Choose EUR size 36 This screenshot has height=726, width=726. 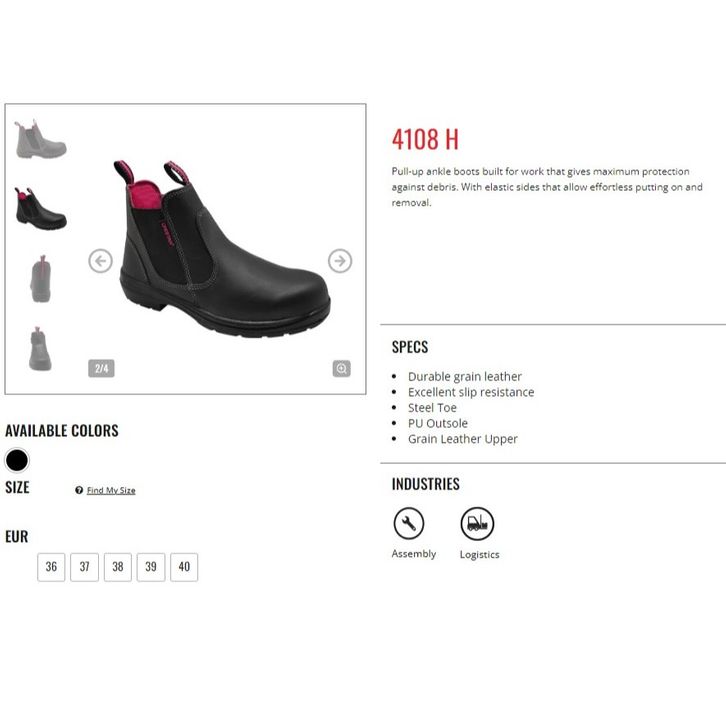(x=51, y=567)
